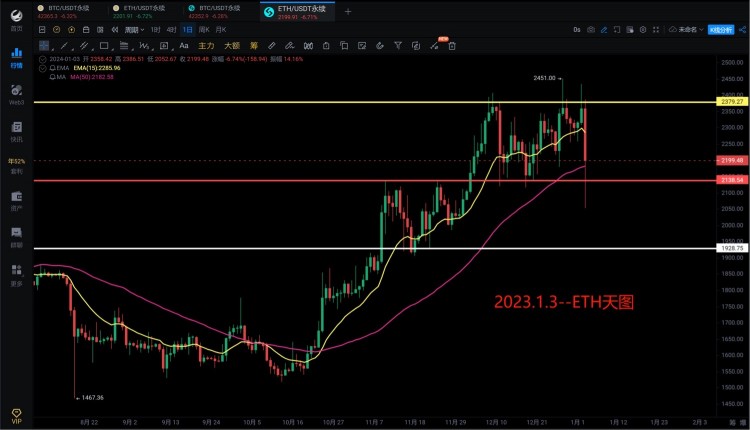
Task: Select the crosshair cursor tool
Action: (44, 46)
